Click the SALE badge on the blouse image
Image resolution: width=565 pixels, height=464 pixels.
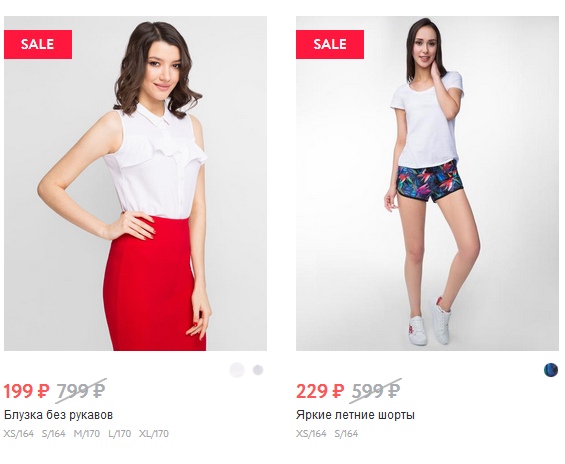coord(38,44)
